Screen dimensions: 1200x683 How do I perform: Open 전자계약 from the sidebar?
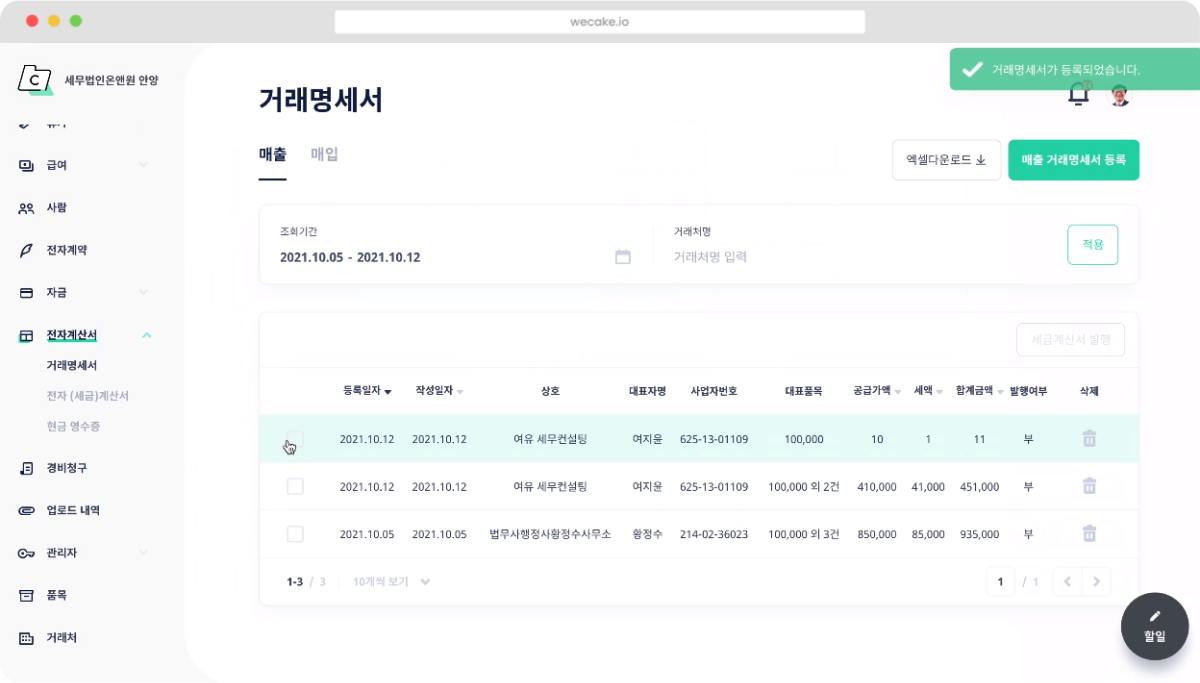point(66,250)
